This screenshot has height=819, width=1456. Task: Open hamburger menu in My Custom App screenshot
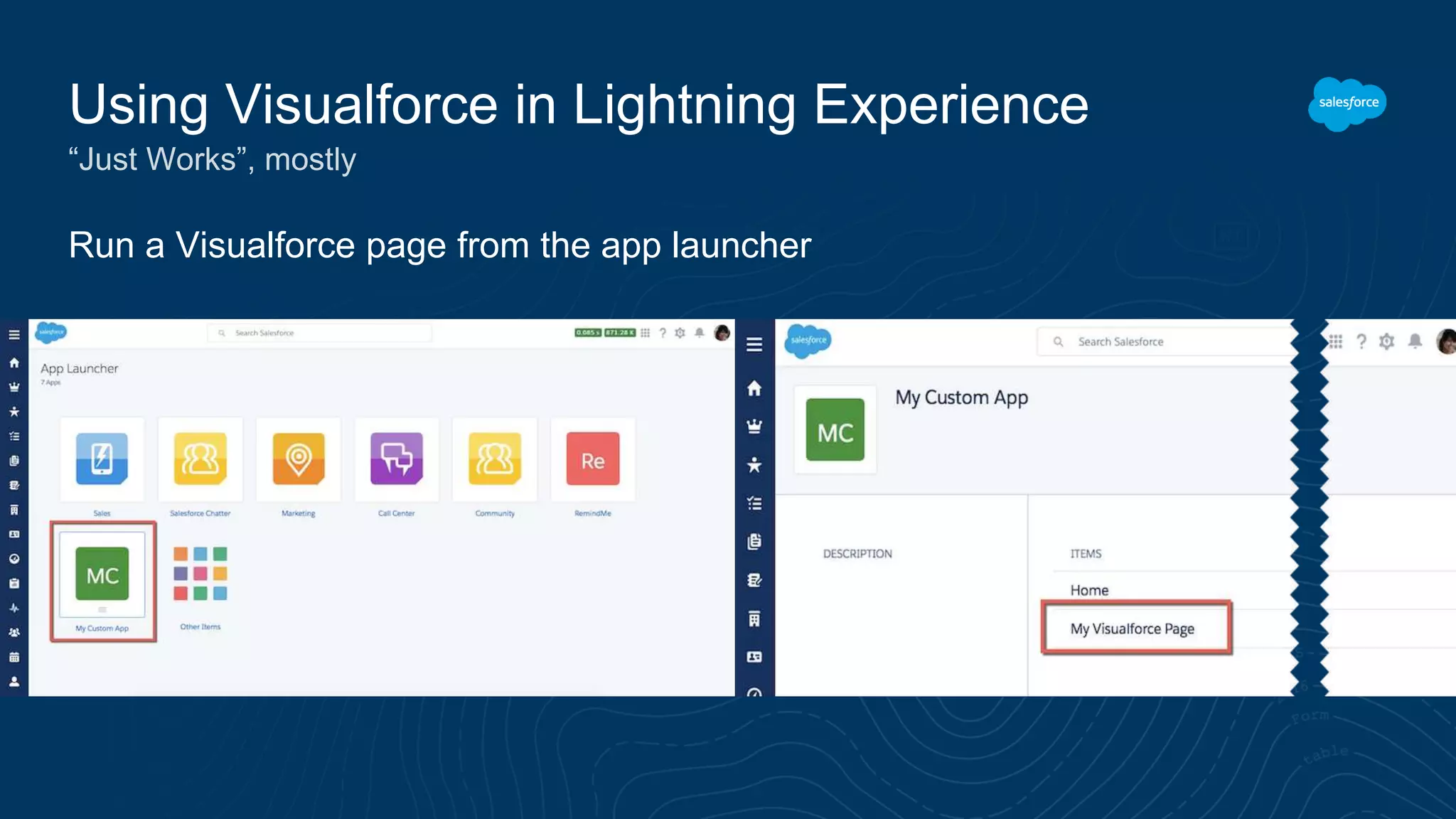754,344
